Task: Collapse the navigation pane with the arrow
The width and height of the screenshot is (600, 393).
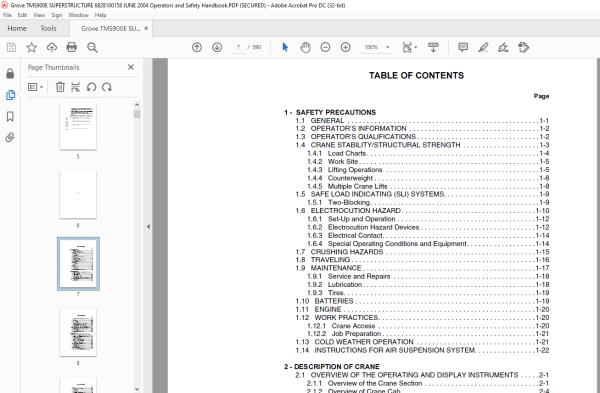Action: coord(148,226)
